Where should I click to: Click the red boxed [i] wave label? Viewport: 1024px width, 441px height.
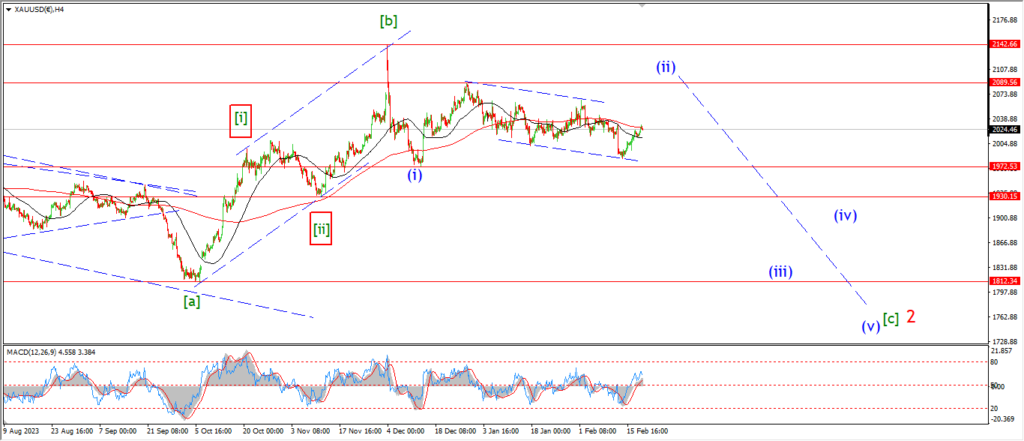pos(241,120)
